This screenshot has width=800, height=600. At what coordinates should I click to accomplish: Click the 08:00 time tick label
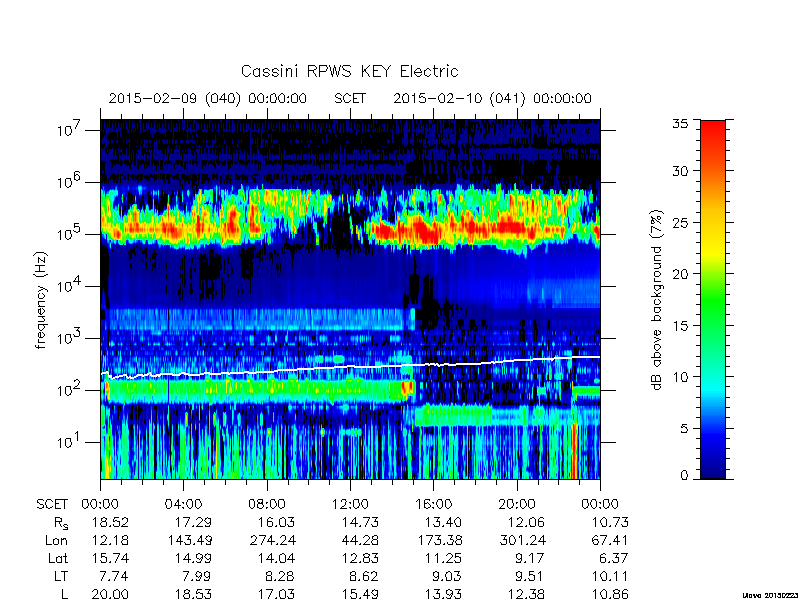pos(266,504)
